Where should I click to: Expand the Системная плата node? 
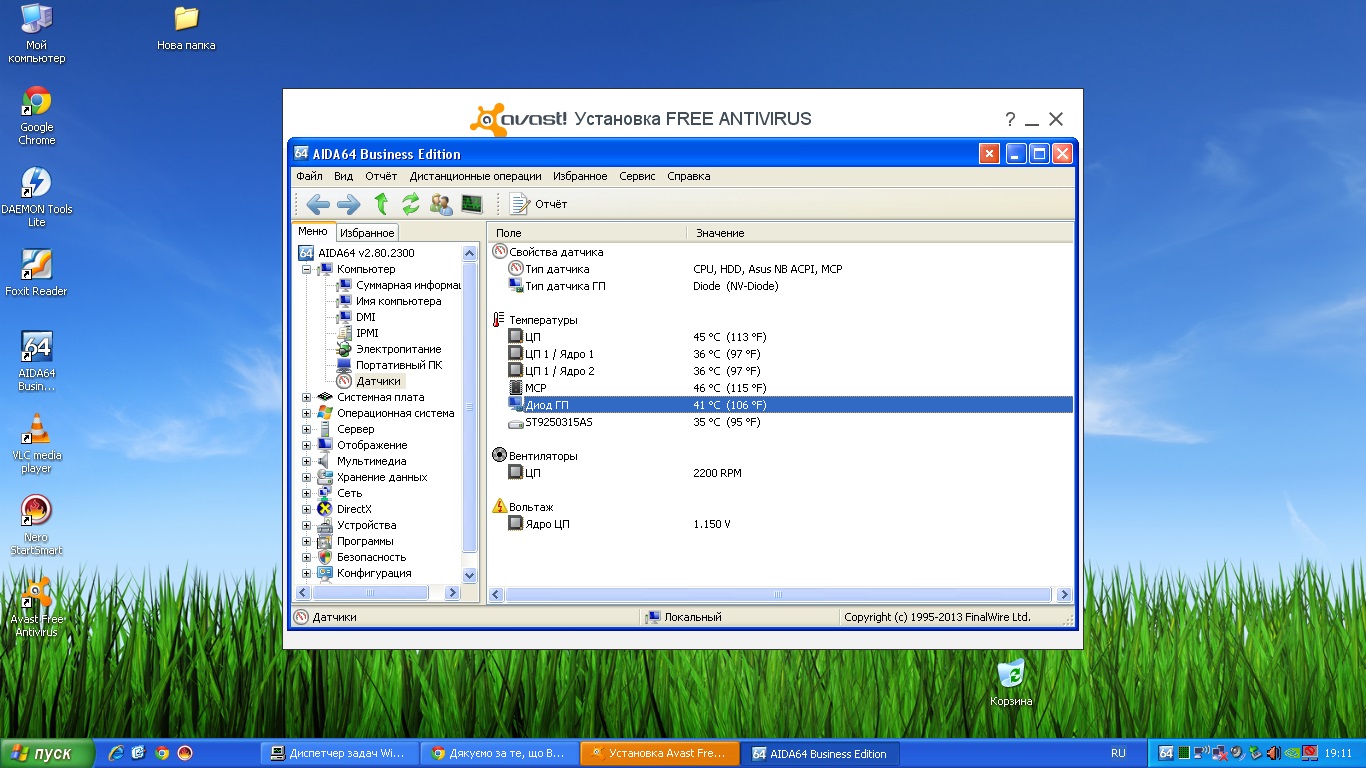tap(306, 397)
